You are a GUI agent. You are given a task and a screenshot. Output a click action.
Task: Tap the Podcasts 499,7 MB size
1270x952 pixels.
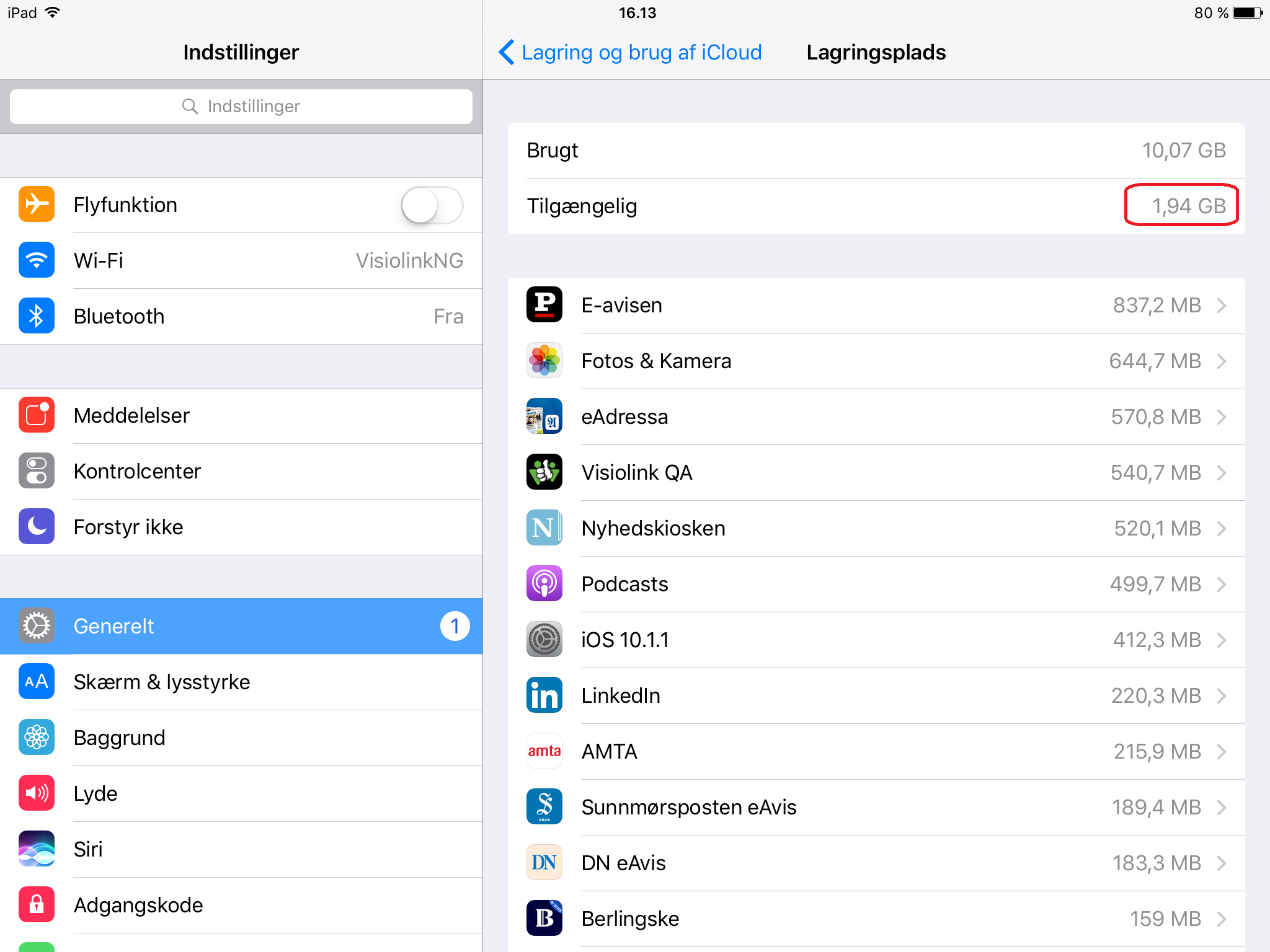tap(1156, 584)
